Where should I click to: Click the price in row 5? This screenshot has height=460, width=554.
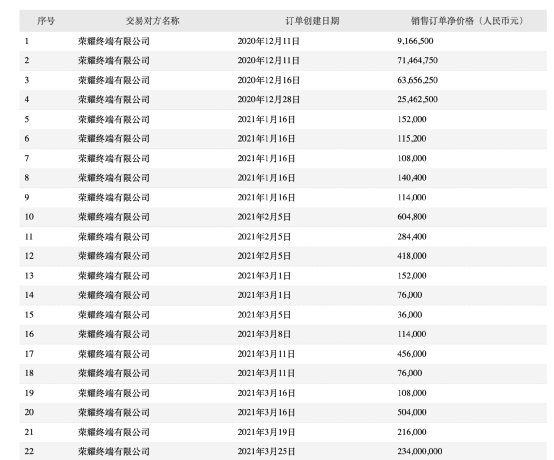pos(412,119)
